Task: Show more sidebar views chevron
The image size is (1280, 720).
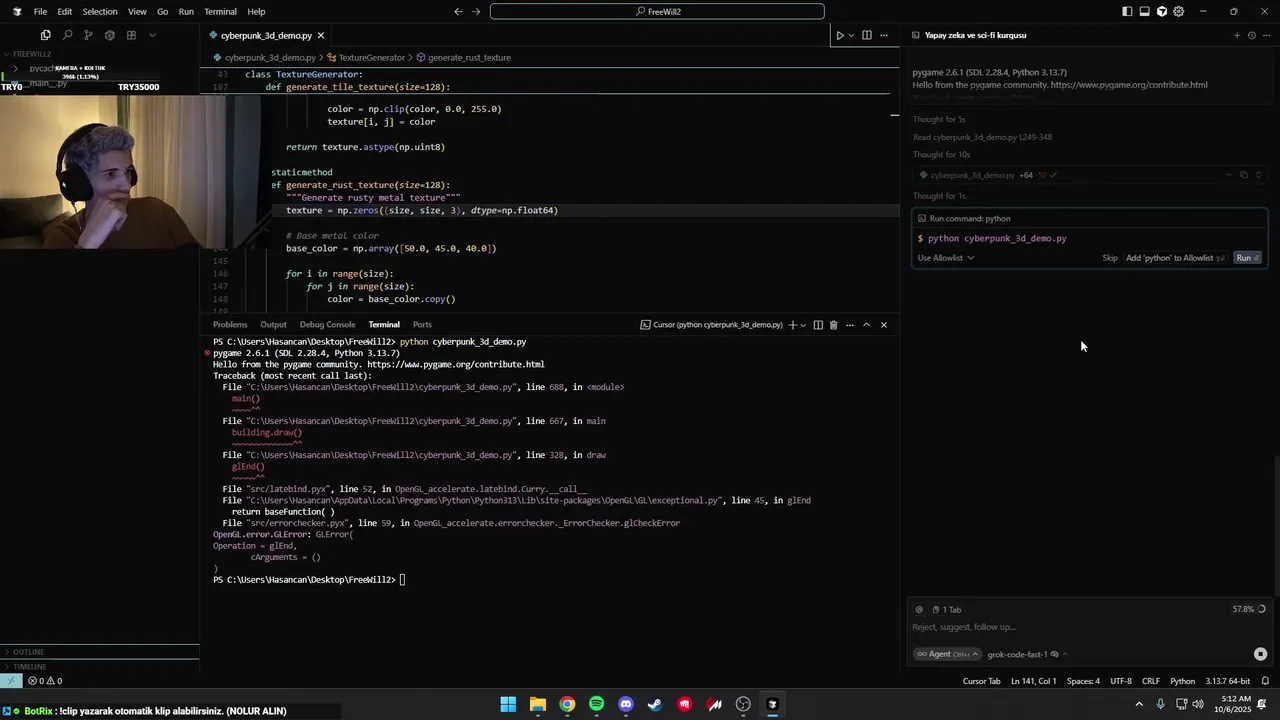Action: click(x=152, y=35)
